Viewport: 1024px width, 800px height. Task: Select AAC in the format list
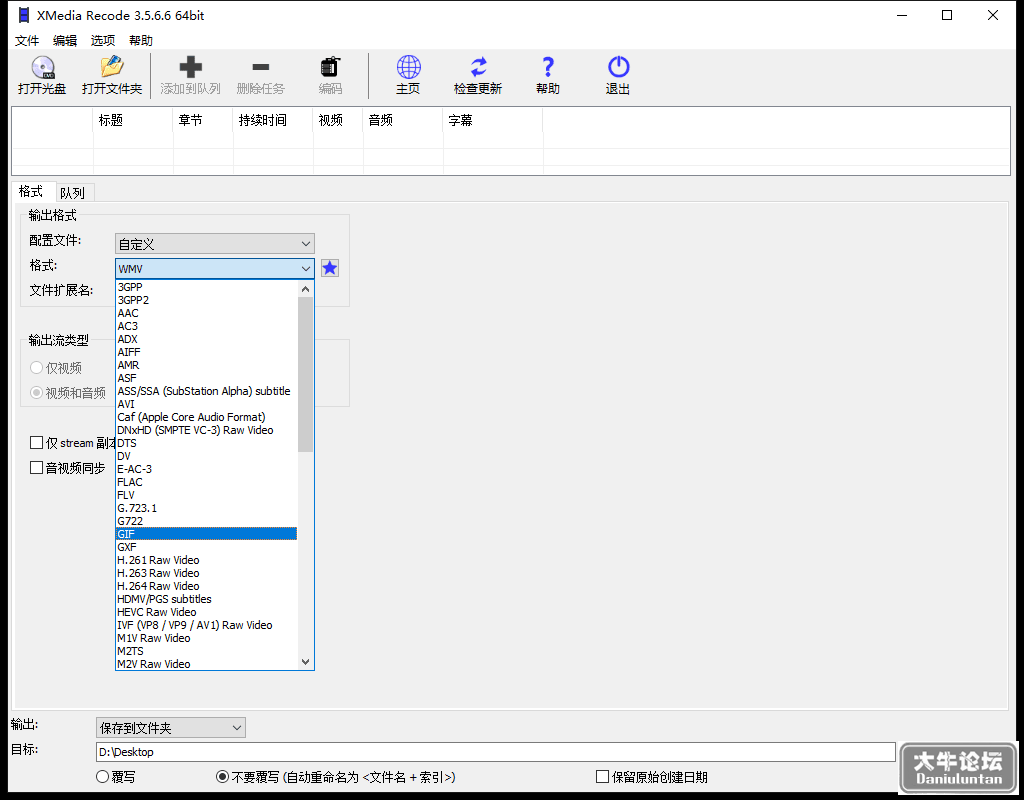tap(206, 313)
